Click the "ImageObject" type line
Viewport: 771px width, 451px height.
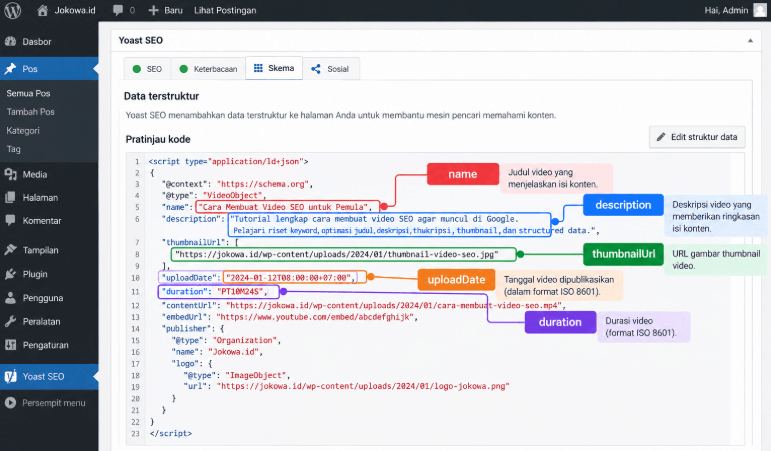point(237,375)
